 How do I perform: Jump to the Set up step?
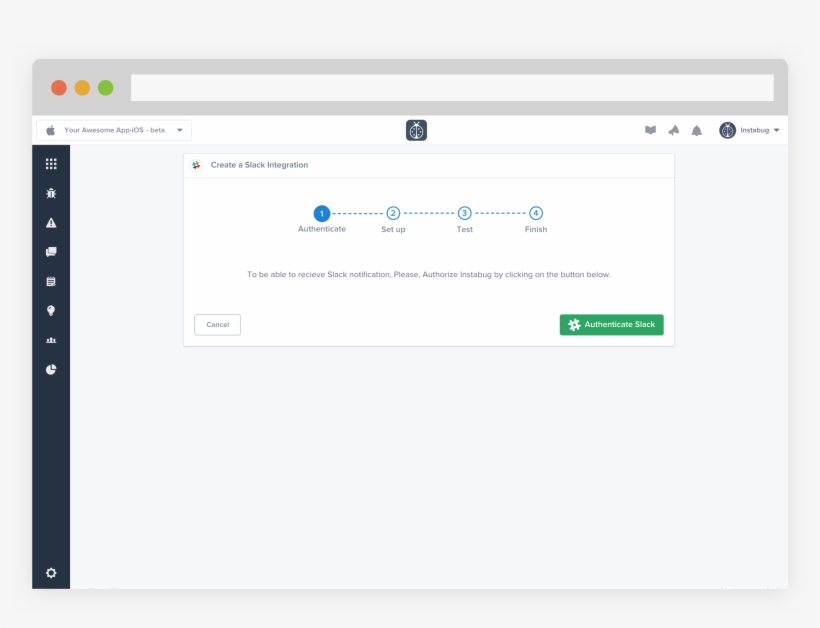[x=393, y=212]
